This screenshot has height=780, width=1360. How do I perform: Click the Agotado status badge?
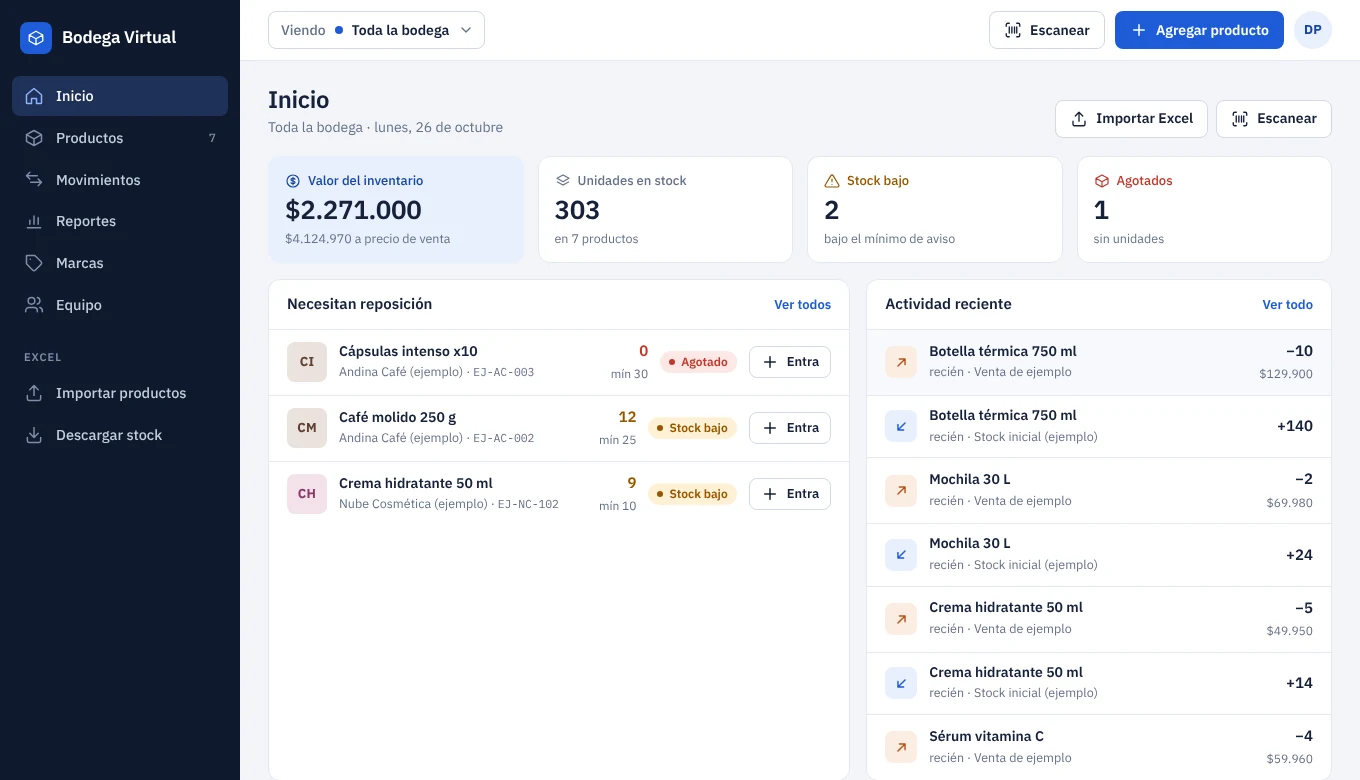point(698,362)
